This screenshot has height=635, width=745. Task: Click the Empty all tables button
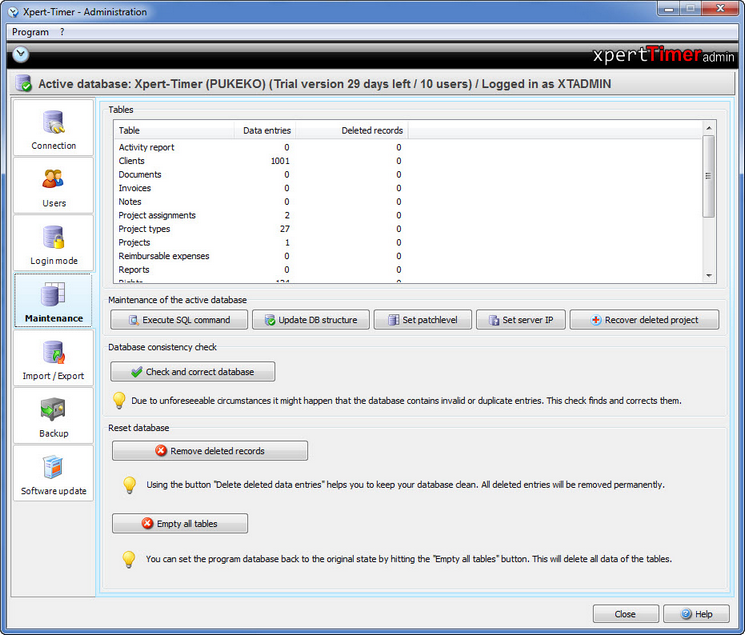(180, 523)
